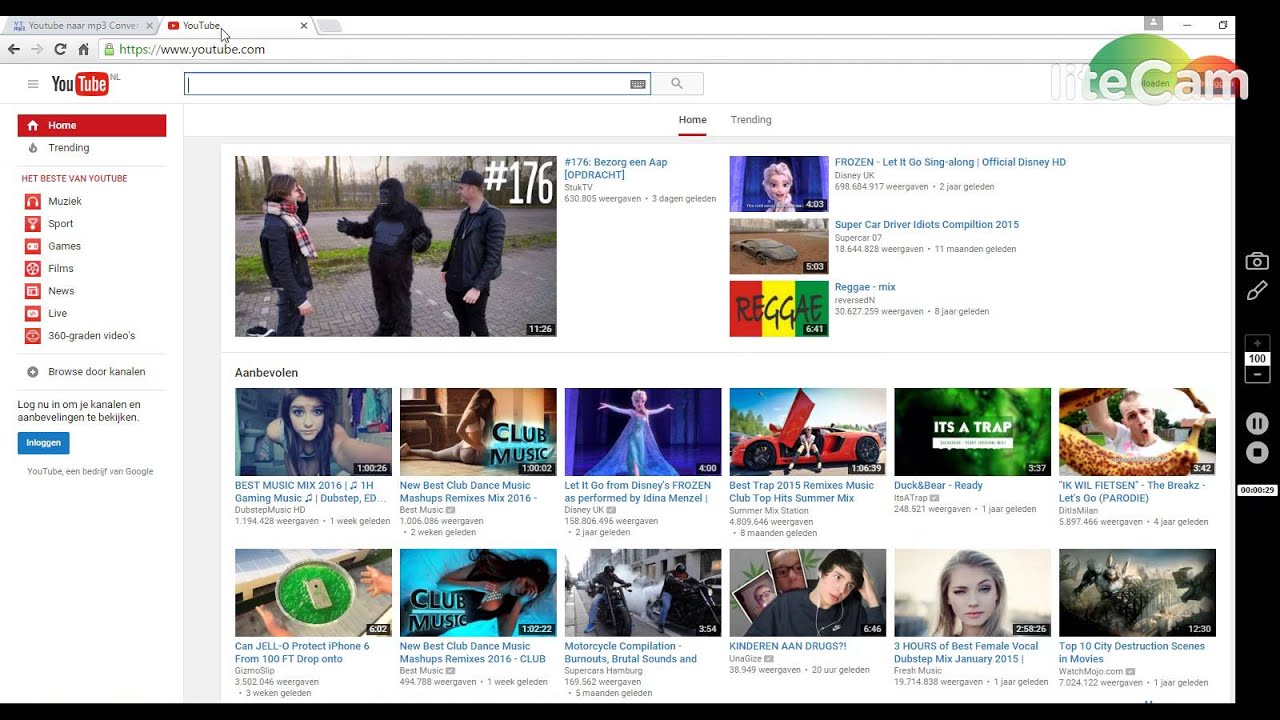Open Let It Go from Disney's FROZEN thumbnail
This screenshot has height=720, width=1280.
(x=643, y=432)
